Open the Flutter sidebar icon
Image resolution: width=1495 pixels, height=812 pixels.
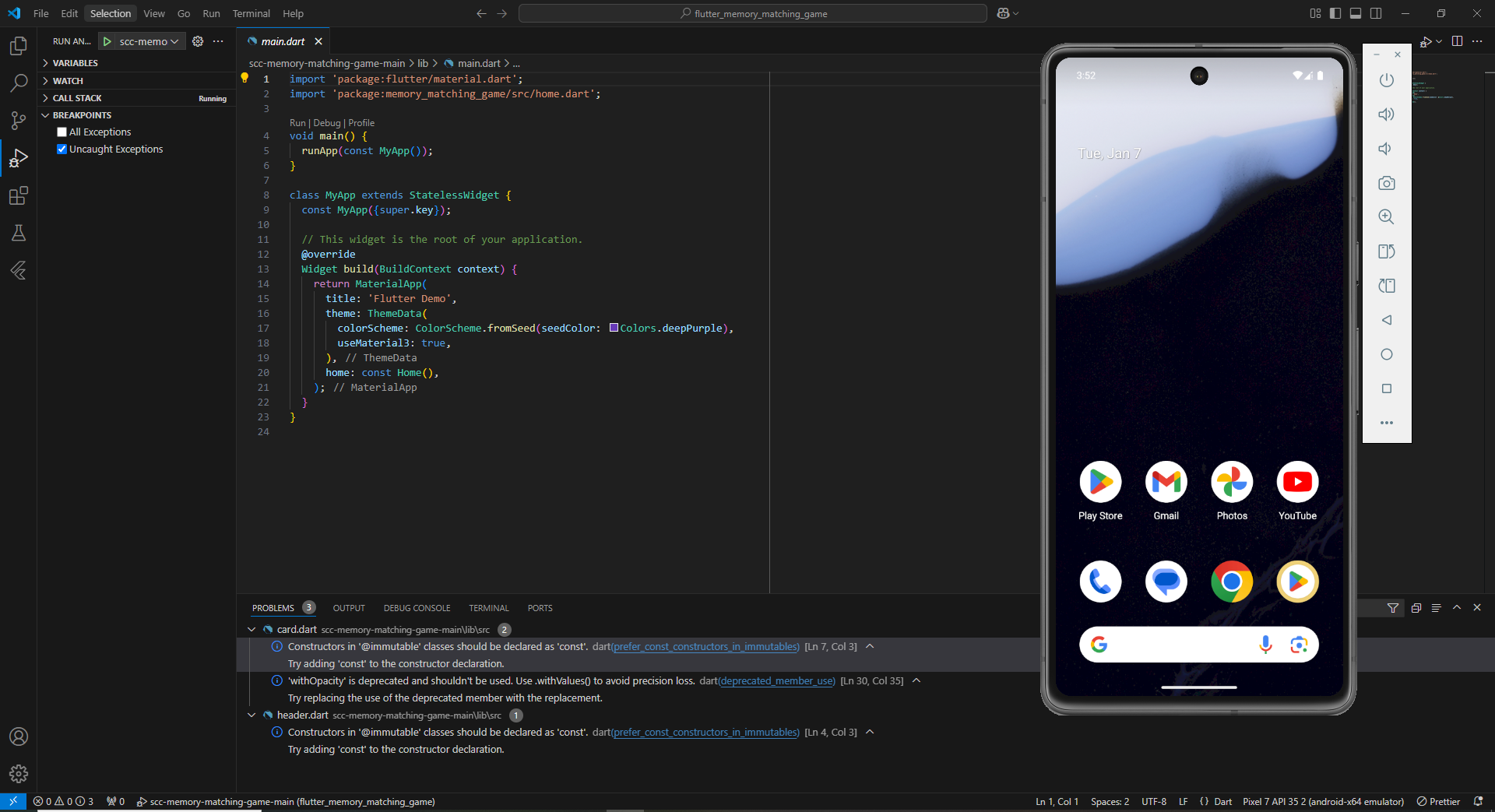tap(19, 270)
